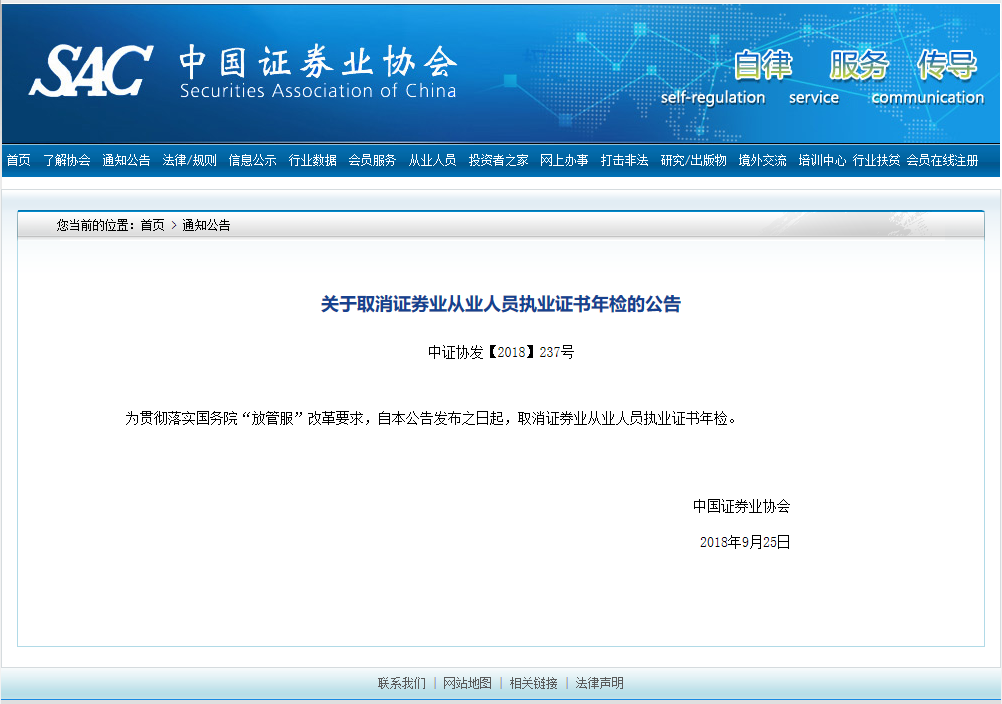This screenshot has height=704, width=1002.
Task: Navigate to 行业数据 section
Action: tap(312, 160)
